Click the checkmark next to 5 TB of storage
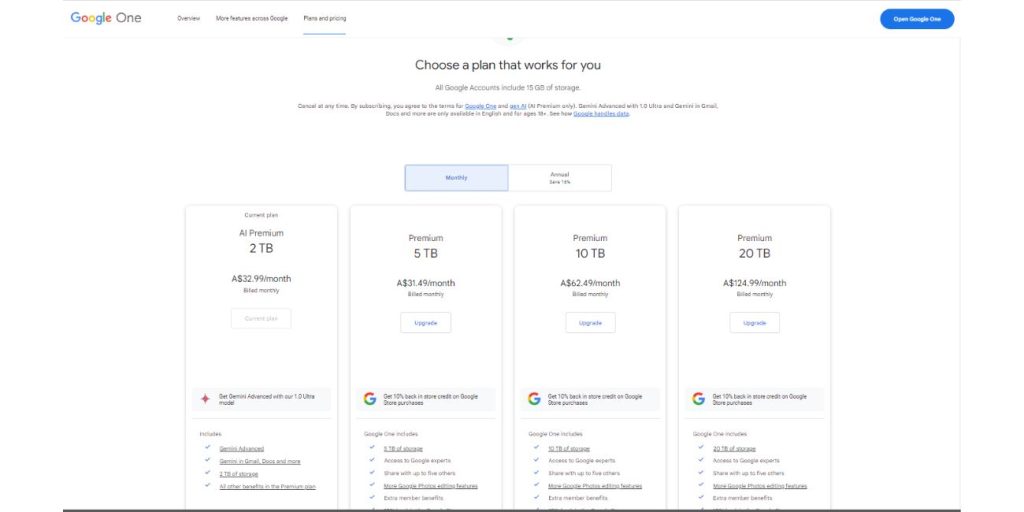1024x512 pixels. click(x=372, y=448)
